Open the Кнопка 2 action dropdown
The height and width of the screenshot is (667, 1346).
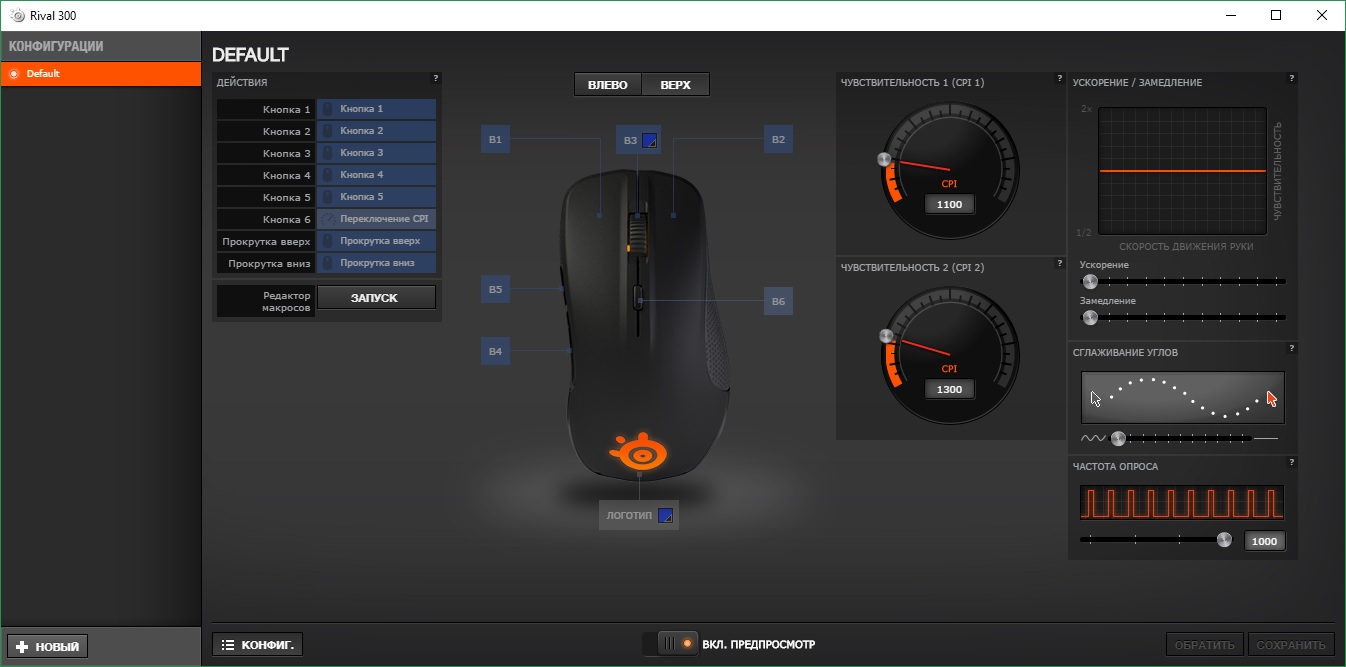[x=376, y=131]
